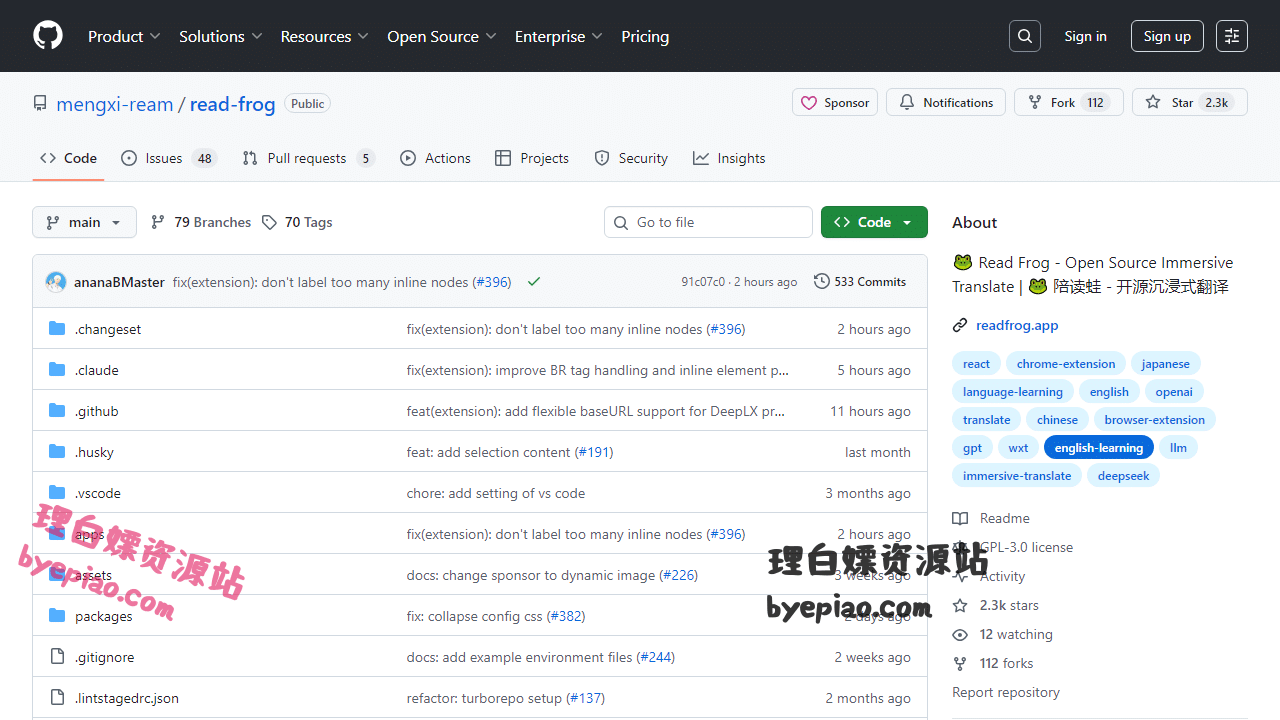This screenshot has width=1280, height=720.
Task: Expand the Solutions menu
Action: pyautogui.click(x=220, y=36)
